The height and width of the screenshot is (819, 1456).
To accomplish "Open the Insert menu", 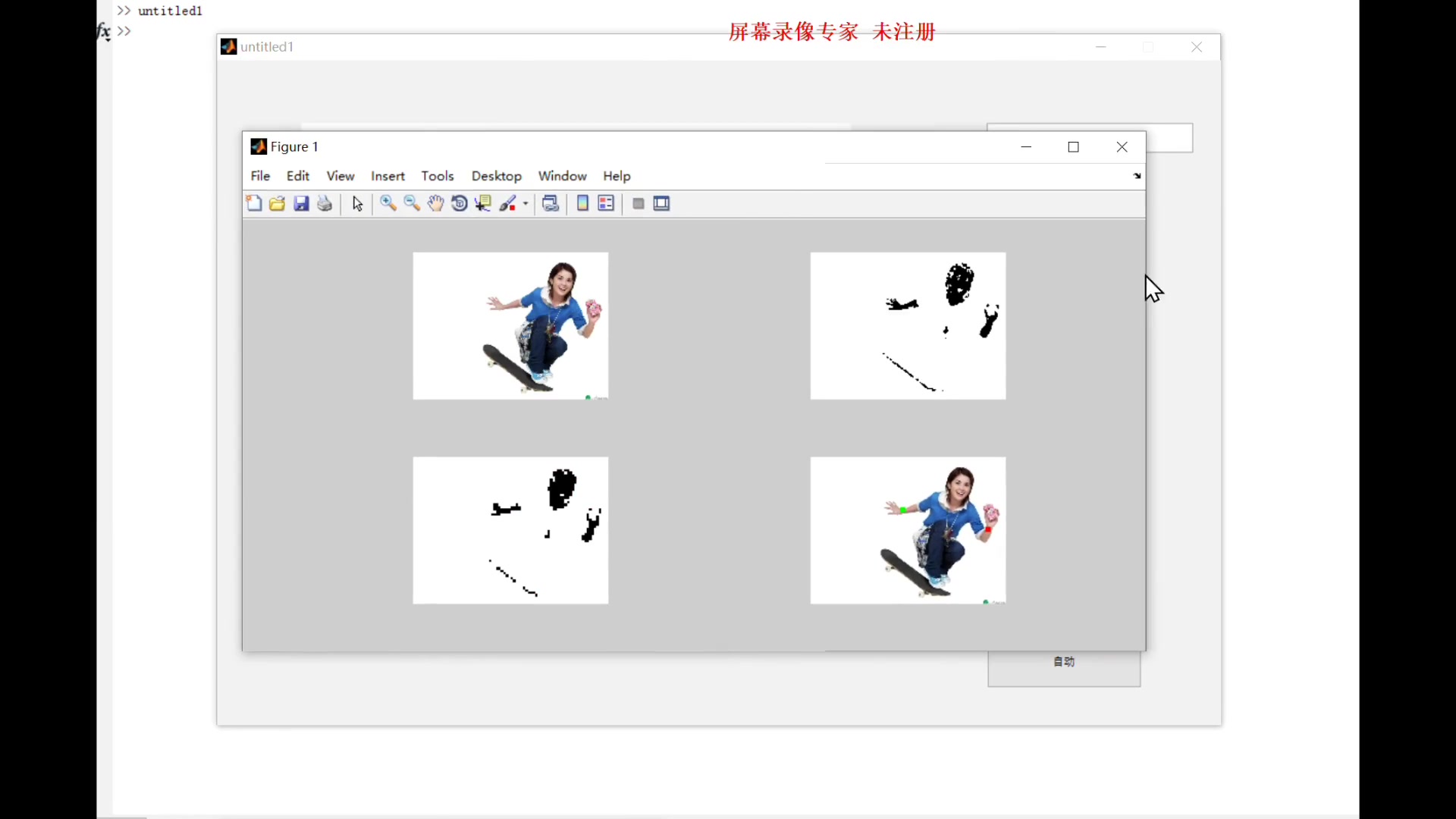I will click(x=388, y=176).
